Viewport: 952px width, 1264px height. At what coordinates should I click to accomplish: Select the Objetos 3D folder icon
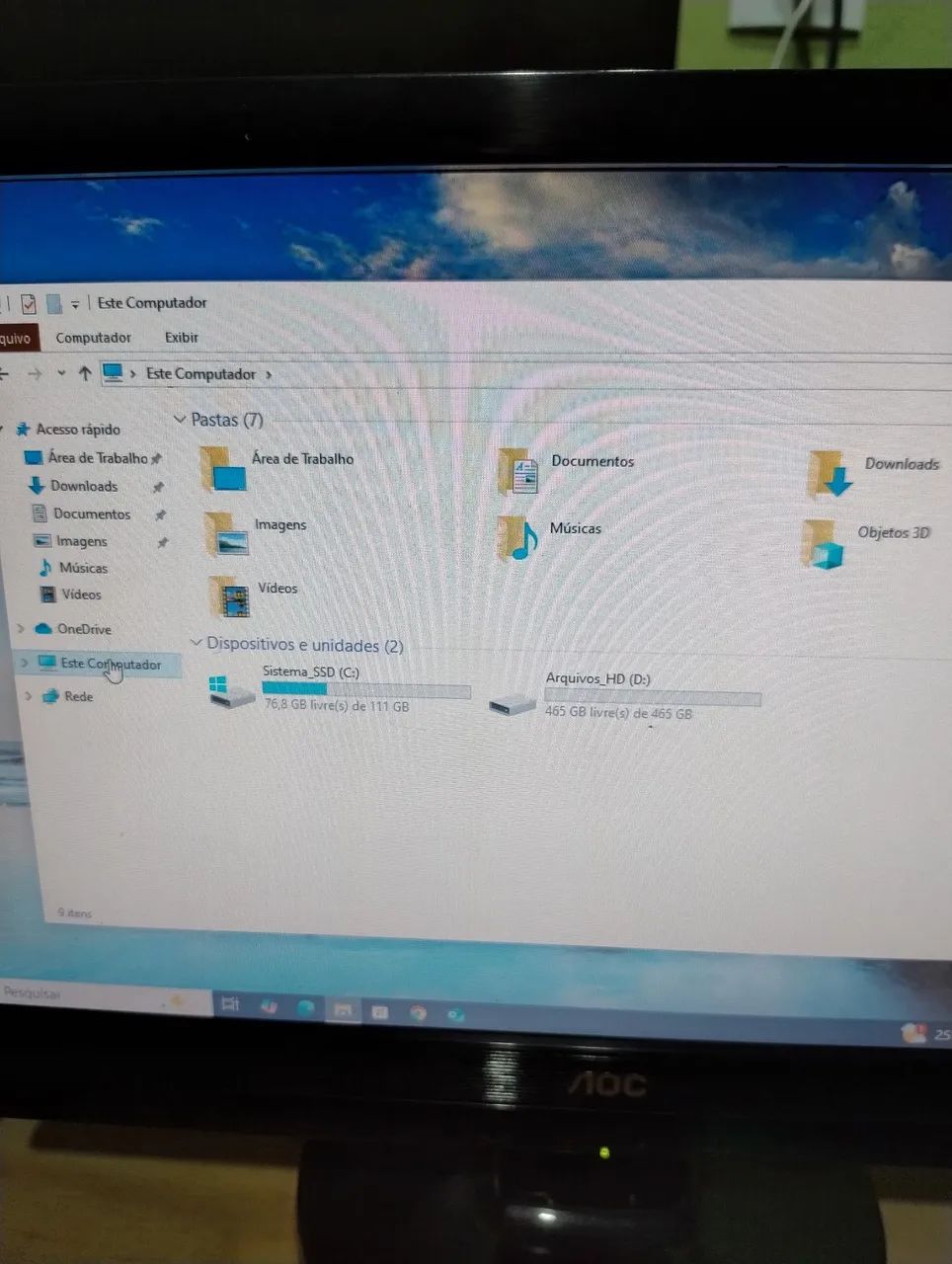pos(824,545)
